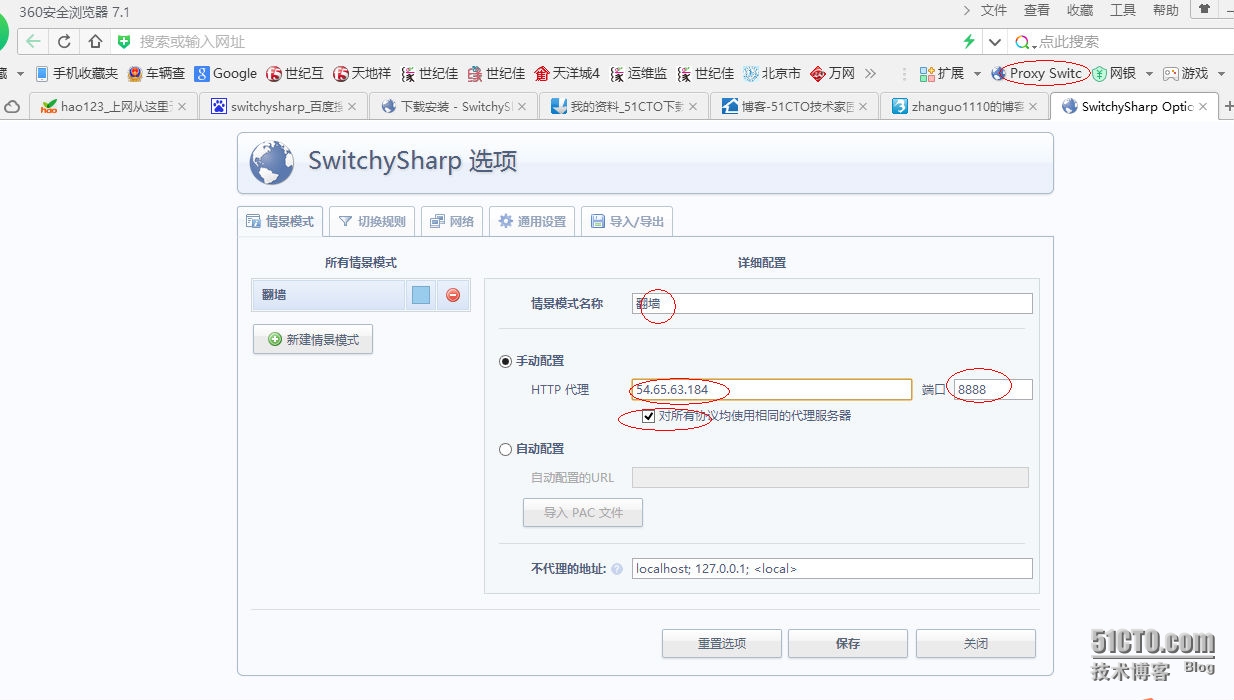This screenshot has width=1234, height=700.
Task: Expand the menu bar chevron left of 文件
Action: [966, 10]
